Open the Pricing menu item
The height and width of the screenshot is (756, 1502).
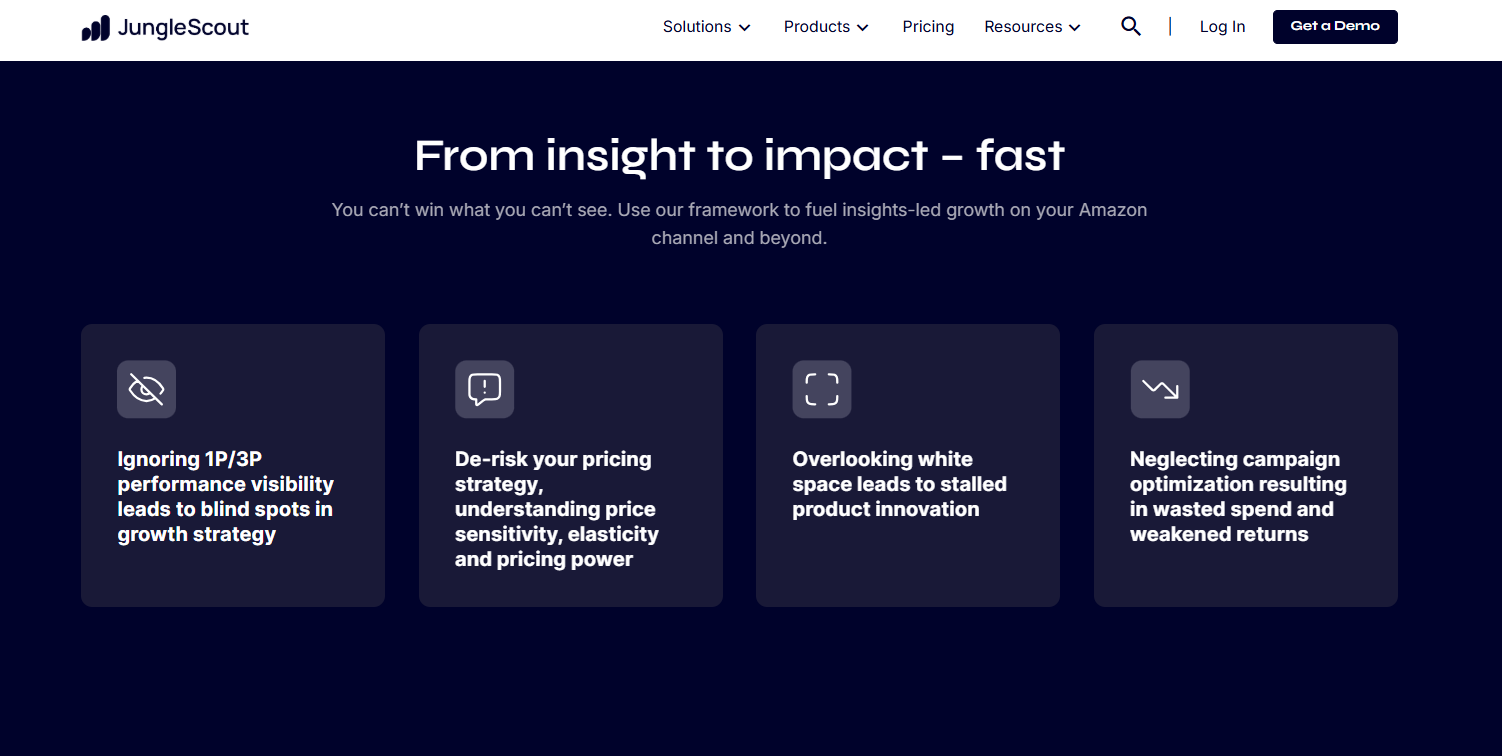point(928,27)
